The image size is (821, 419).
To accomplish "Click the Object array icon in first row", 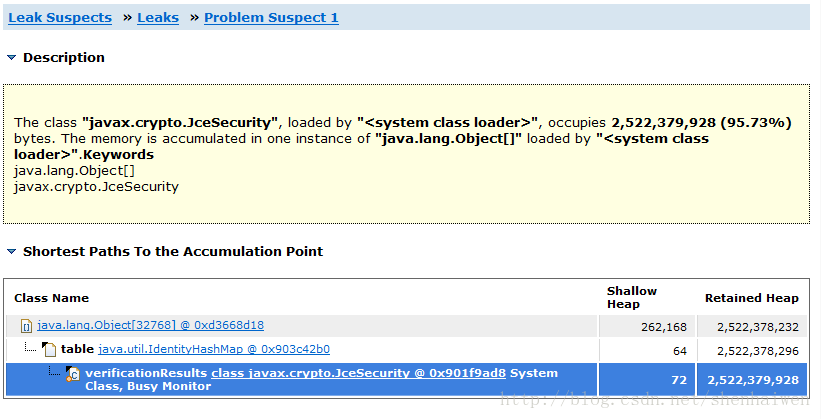I will (26, 327).
